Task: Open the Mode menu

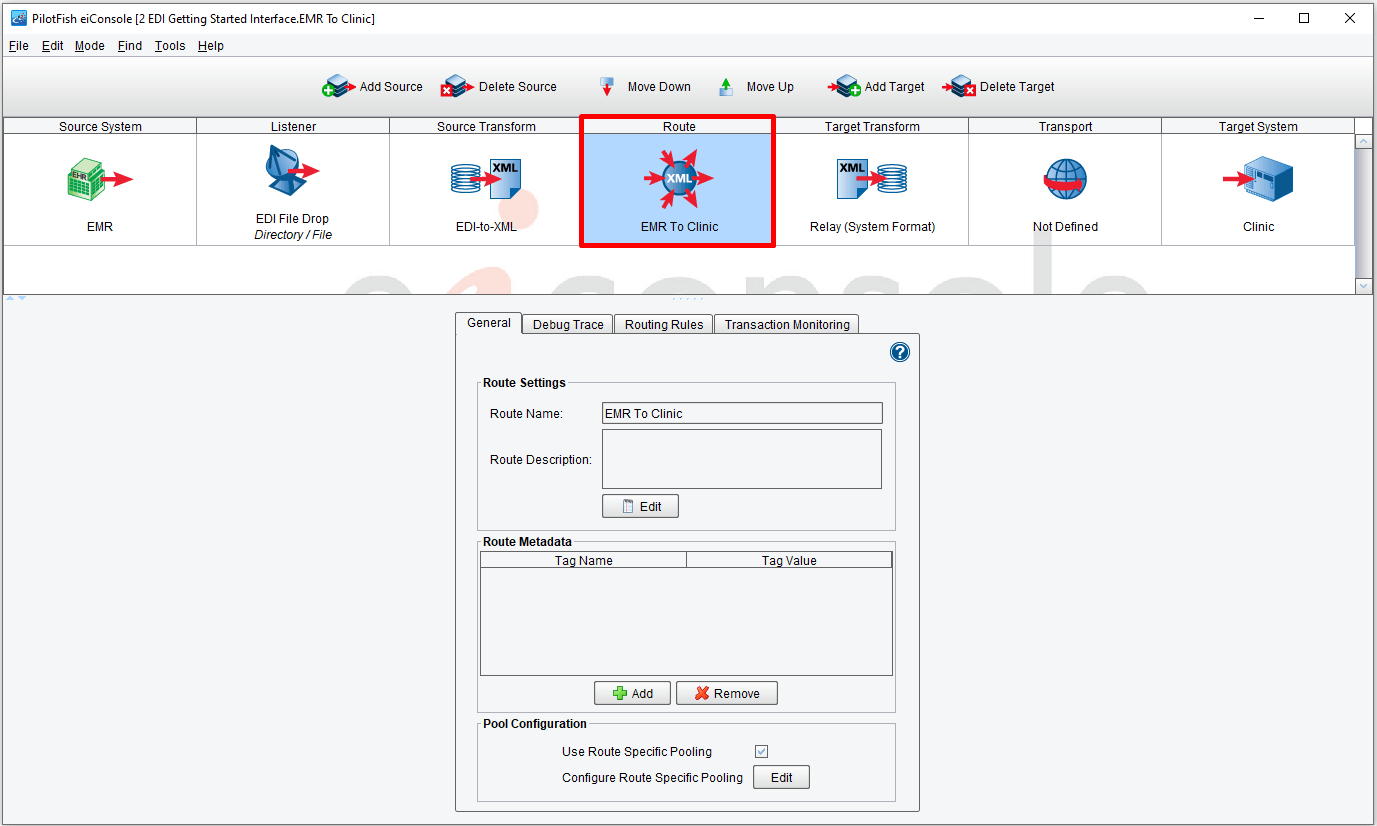Action: 90,46
